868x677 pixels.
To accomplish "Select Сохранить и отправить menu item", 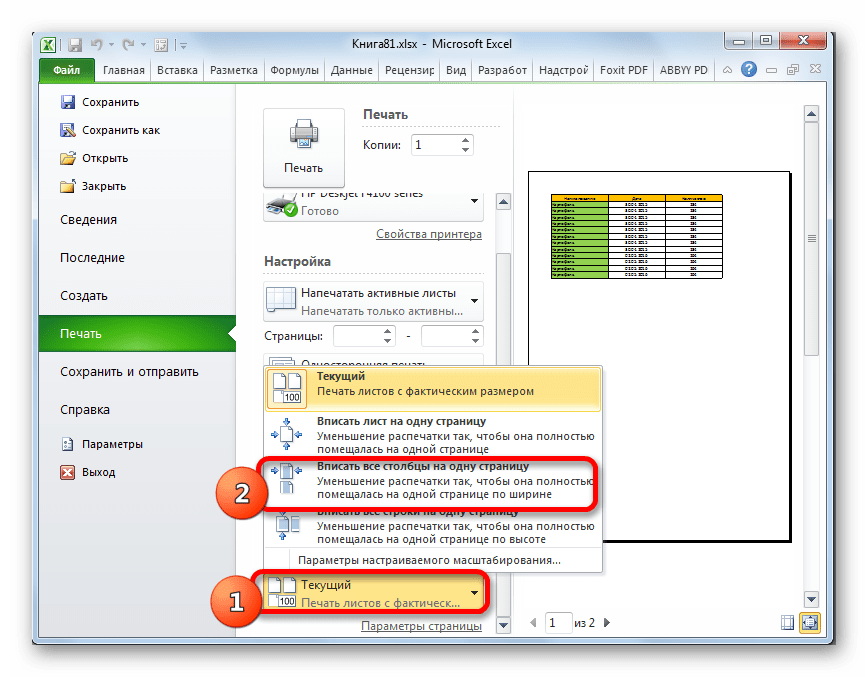I will click(x=129, y=372).
